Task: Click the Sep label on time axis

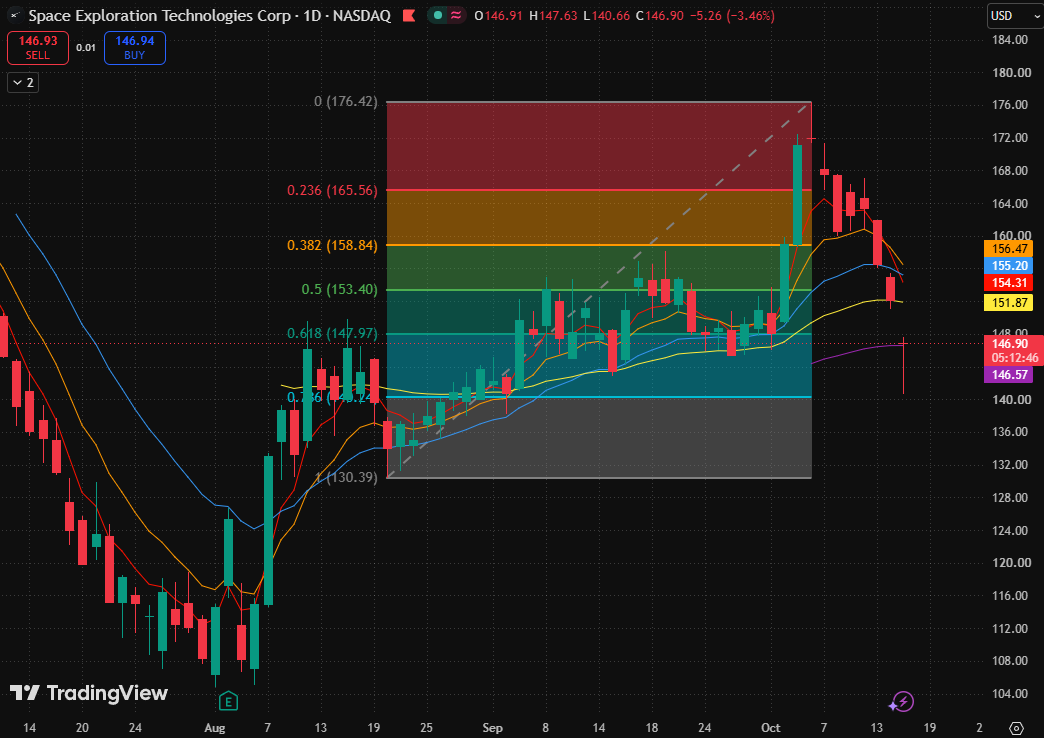Action: (492, 728)
